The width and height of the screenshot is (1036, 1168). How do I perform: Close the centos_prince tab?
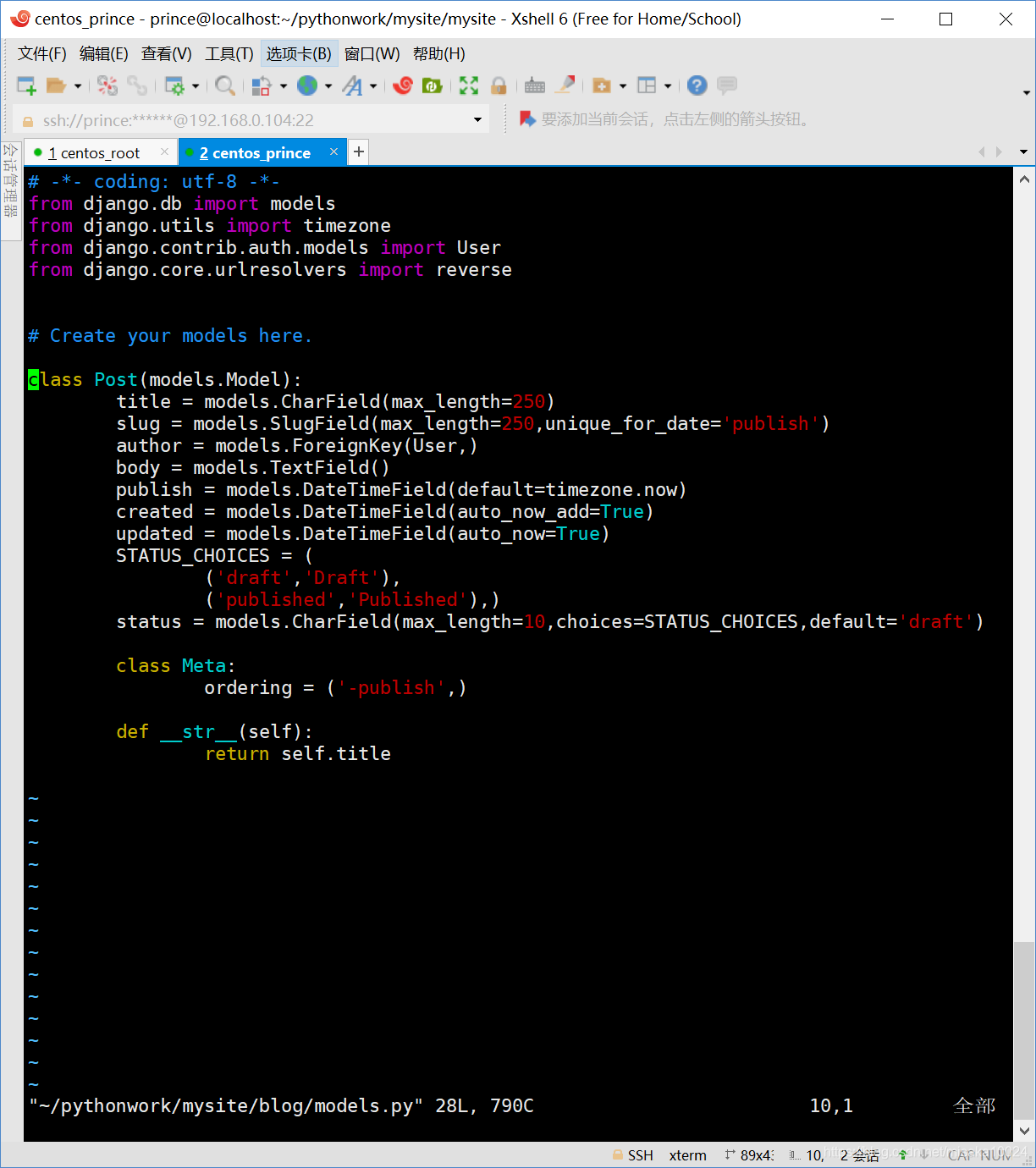333,152
